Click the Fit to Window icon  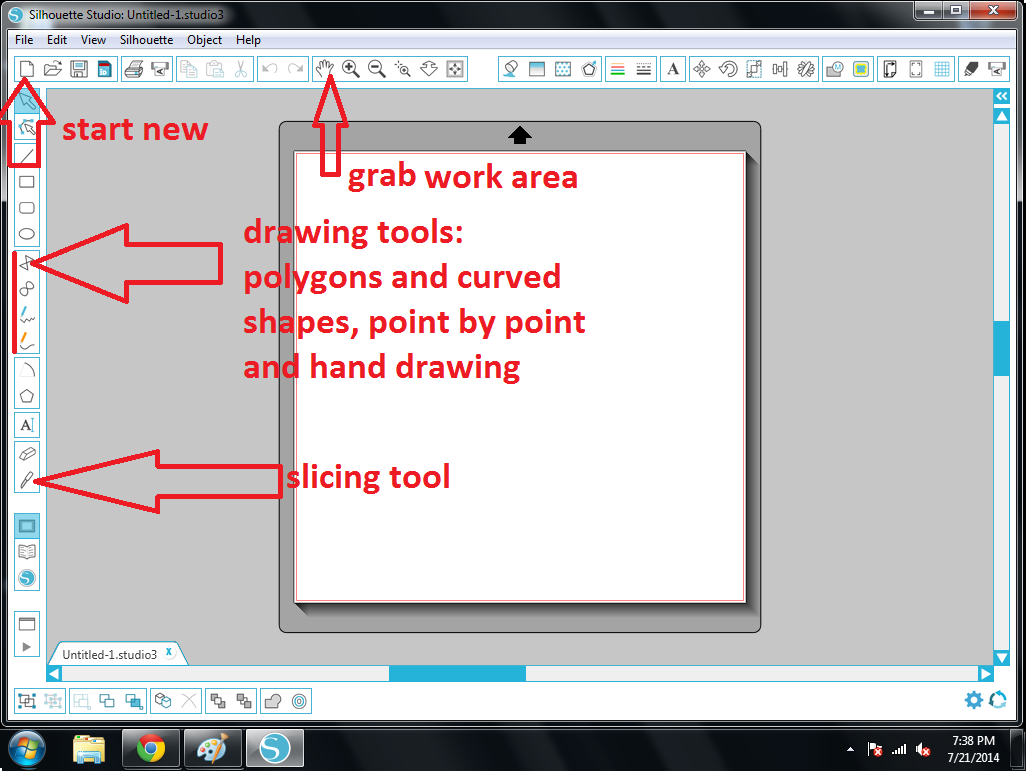click(x=455, y=69)
